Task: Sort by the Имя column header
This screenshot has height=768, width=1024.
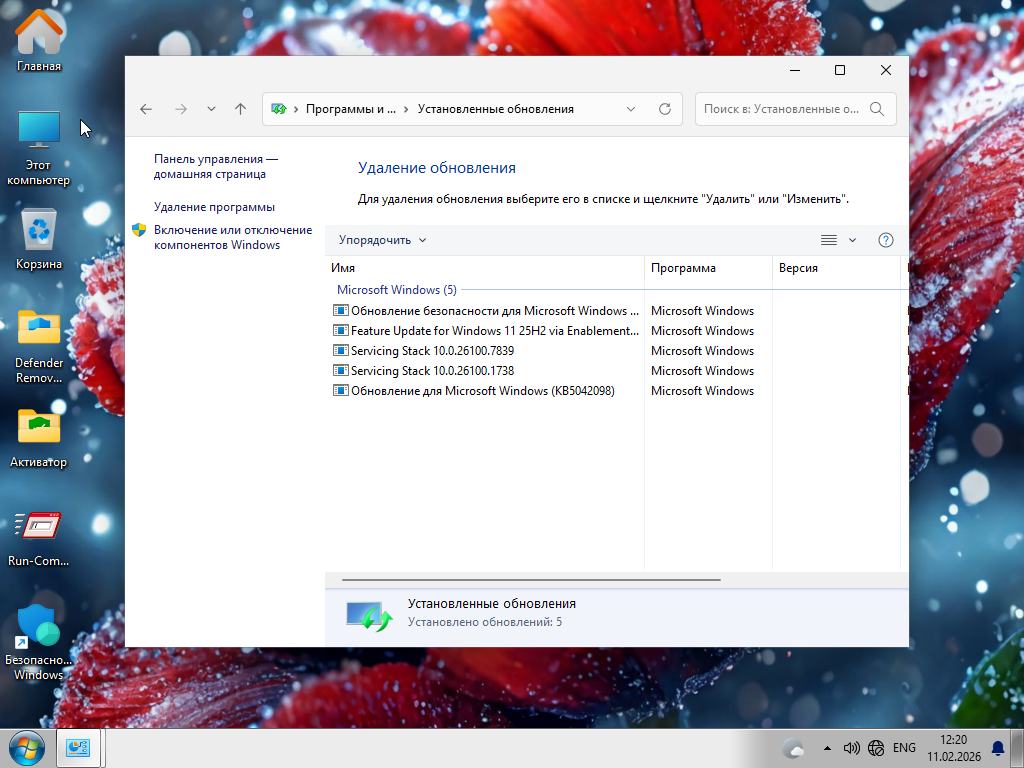Action: click(x=484, y=268)
